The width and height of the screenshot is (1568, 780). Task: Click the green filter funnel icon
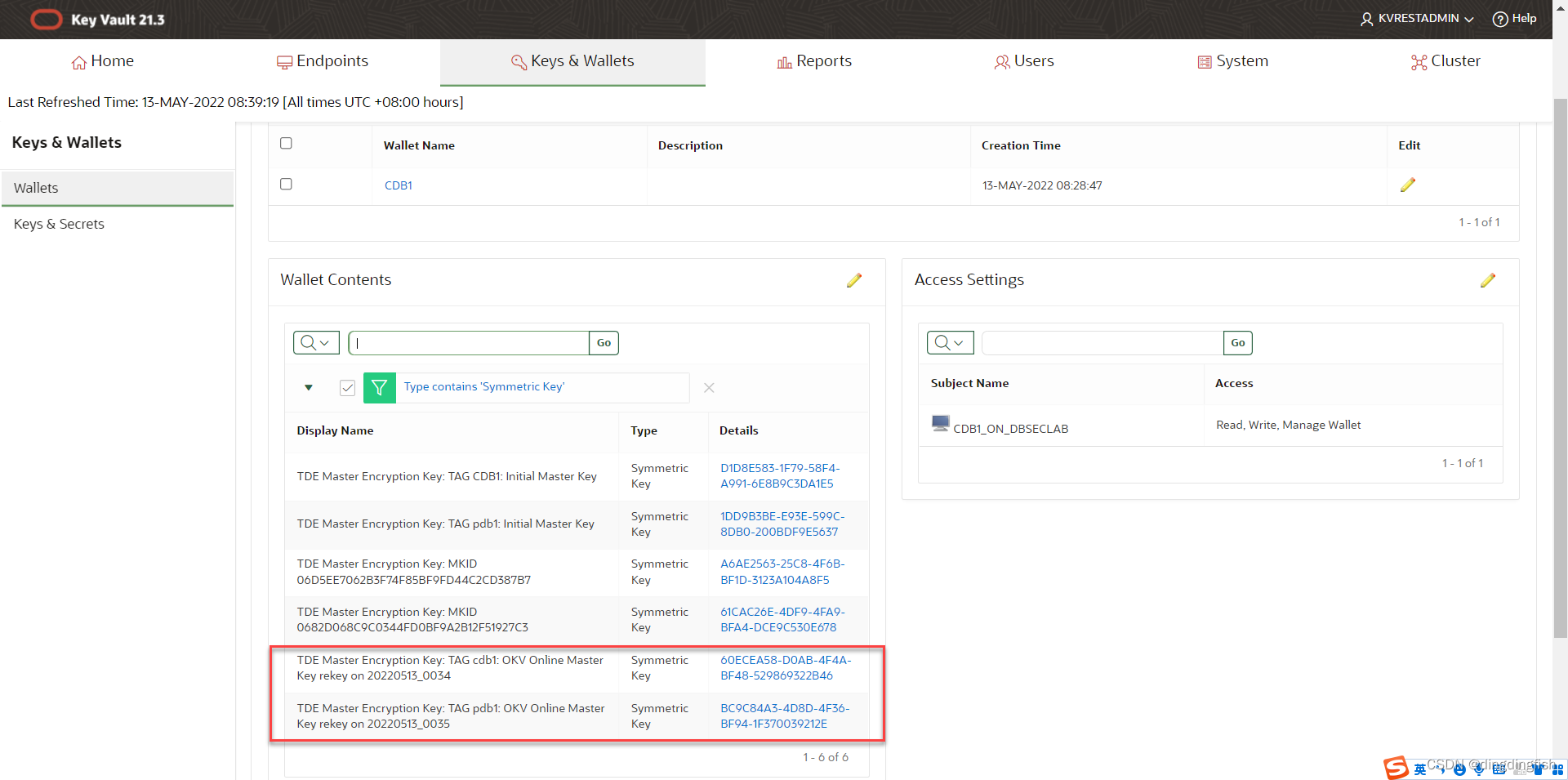[379, 388]
